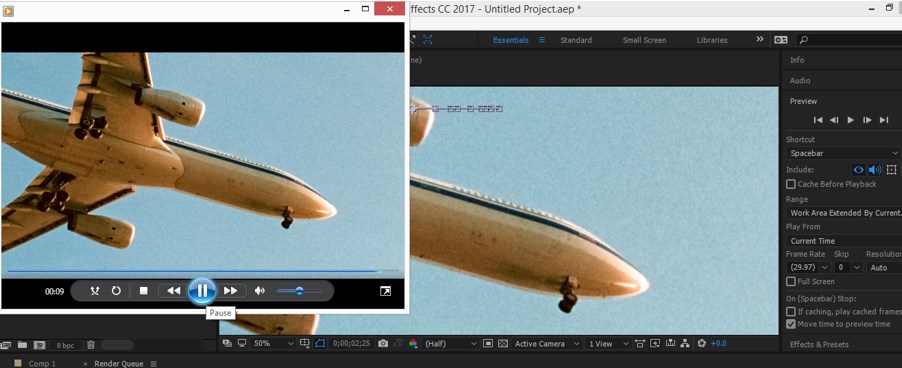Enable the Full Screen checkbox
The width and height of the screenshot is (902, 368).
click(791, 282)
